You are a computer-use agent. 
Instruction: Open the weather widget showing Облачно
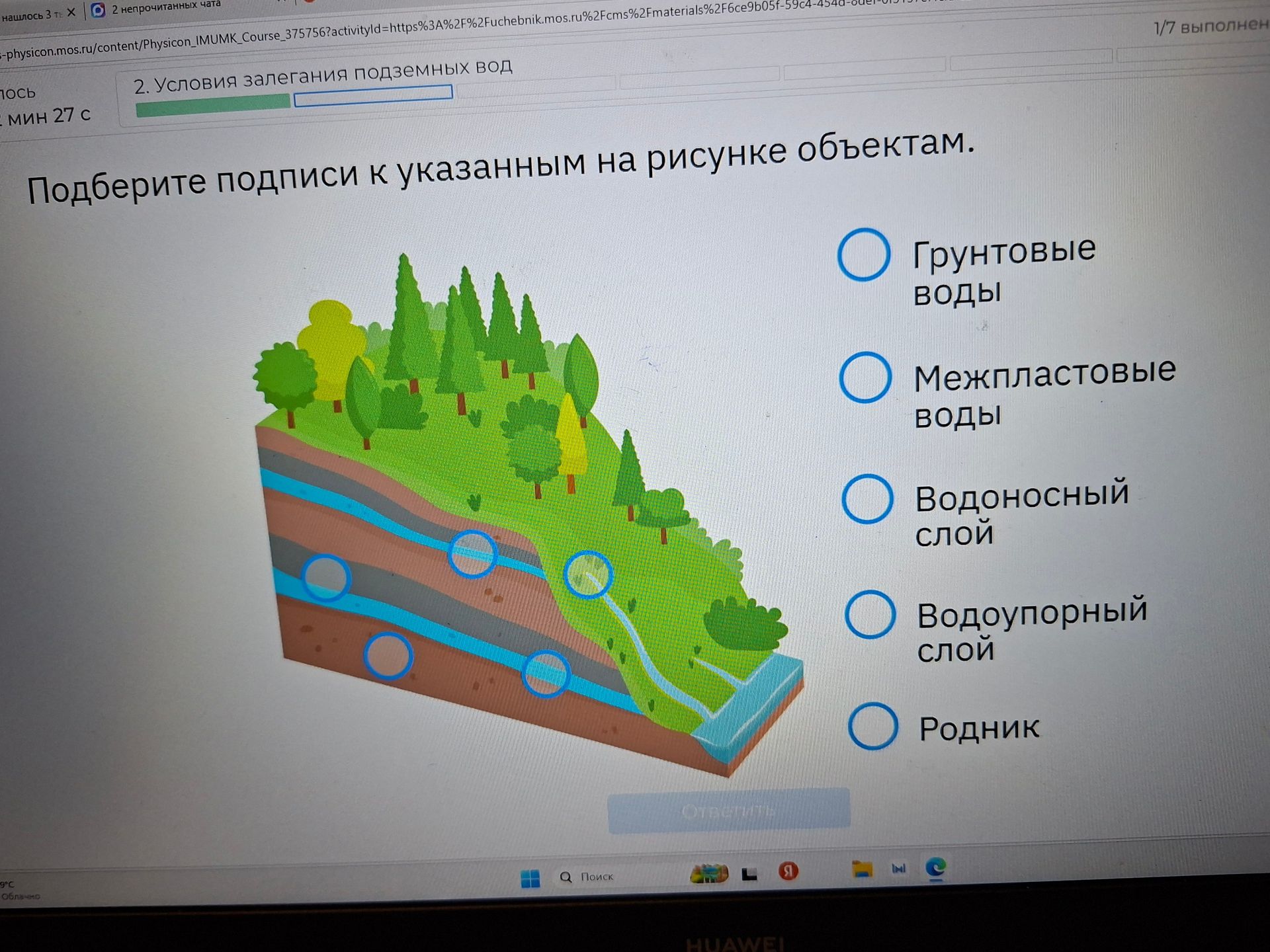(20, 890)
